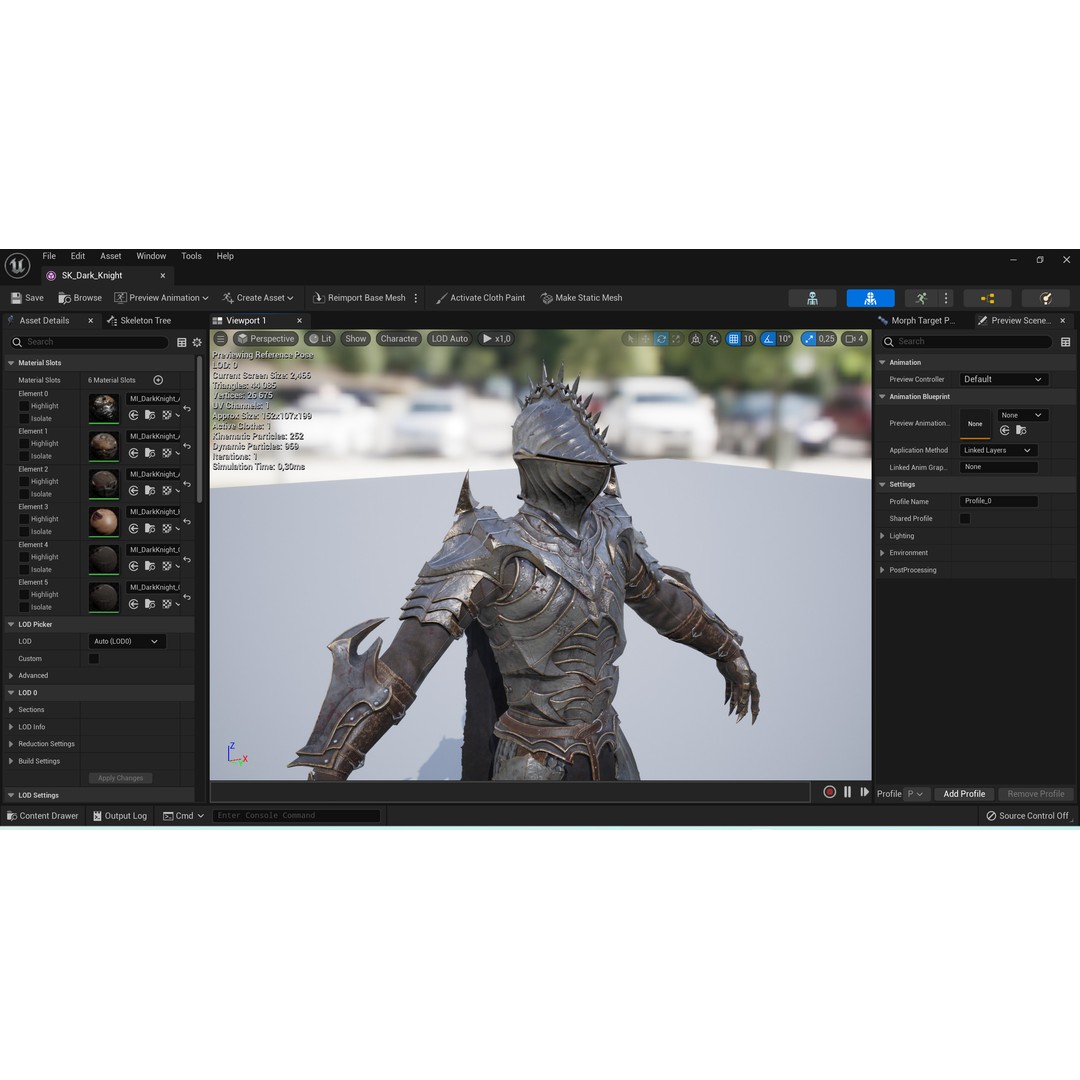1080x1080 pixels.
Task: Enable Isolate for Element 4
Action: [x=24, y=570]
